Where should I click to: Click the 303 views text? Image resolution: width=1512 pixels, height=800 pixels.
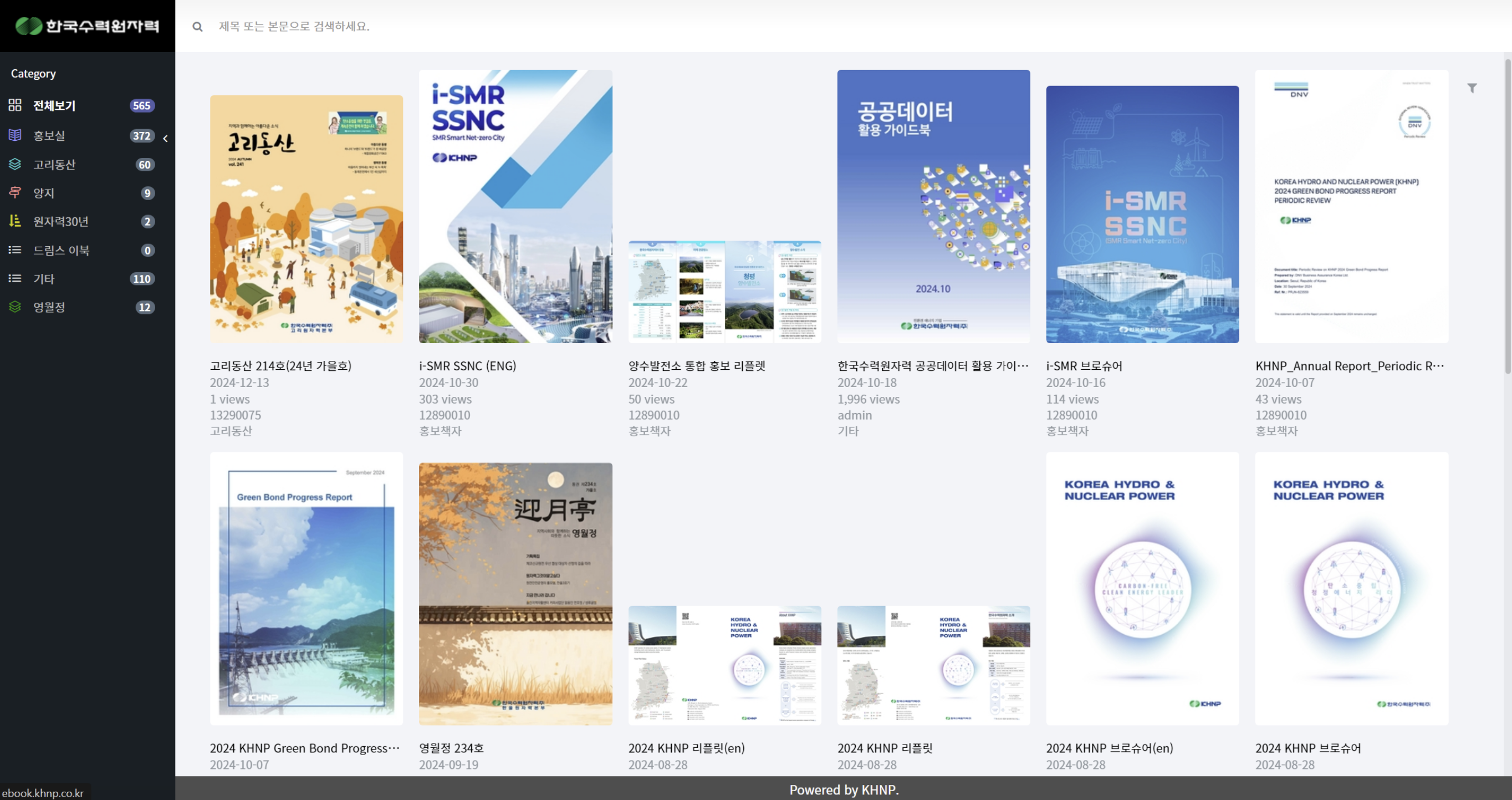pyautogui.click(x=445, y=399)
